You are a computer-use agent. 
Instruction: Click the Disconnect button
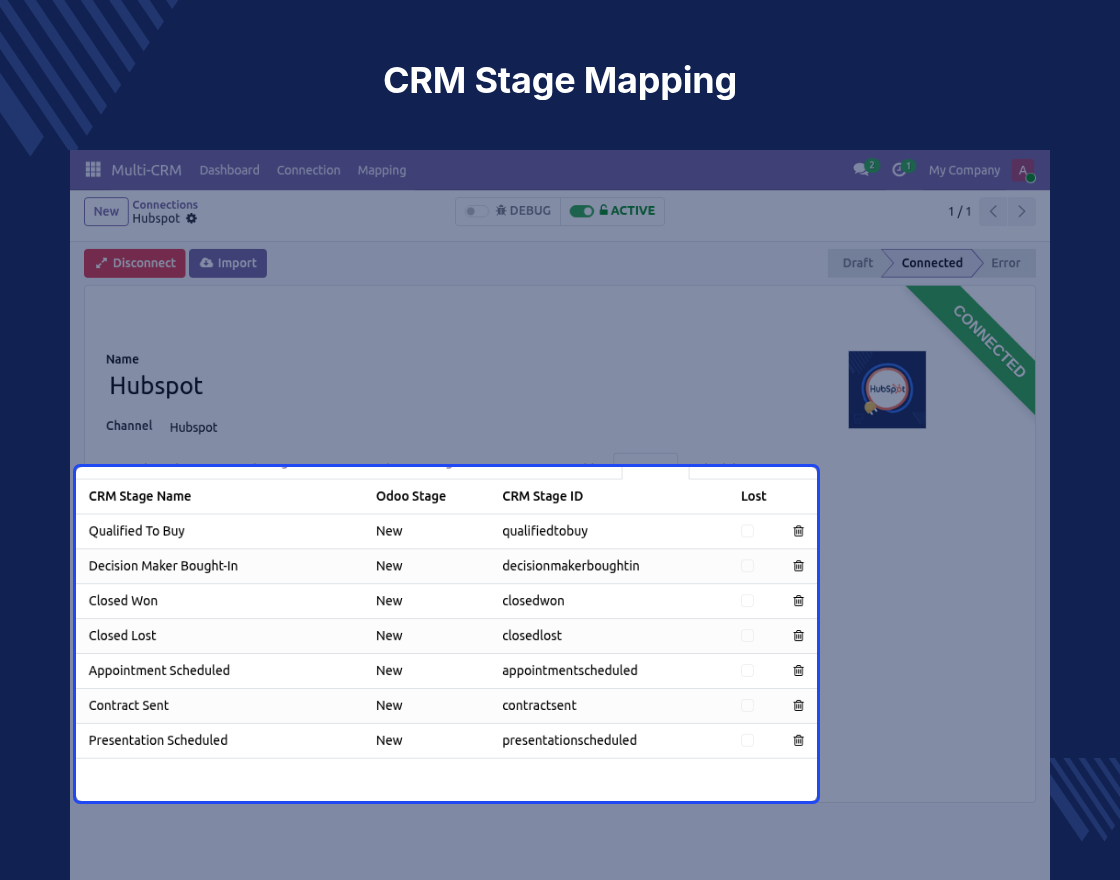(x=135, y=263)
